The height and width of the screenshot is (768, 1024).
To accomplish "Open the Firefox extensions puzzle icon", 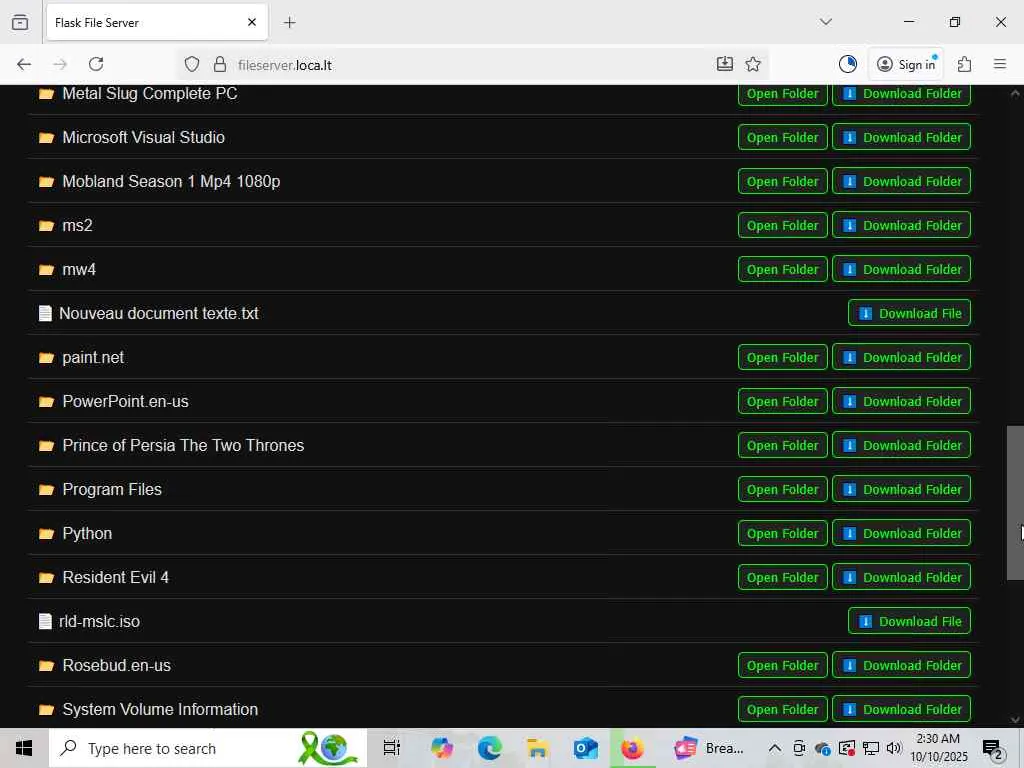I will (965, 64).
